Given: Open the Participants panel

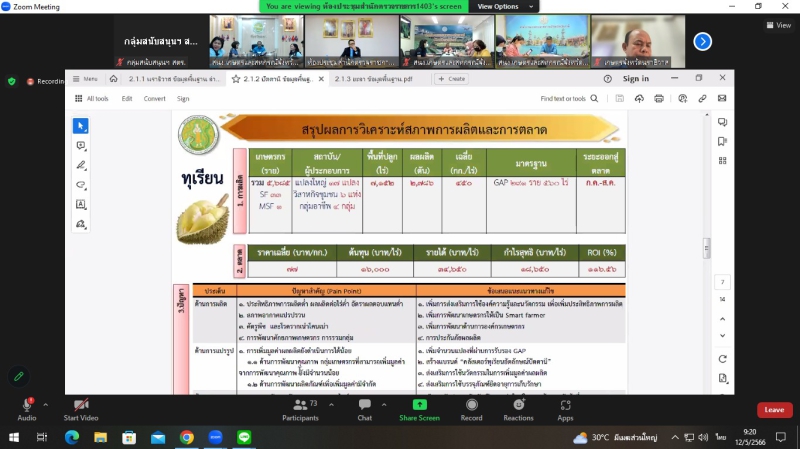Looking at the screenshot, I should coord(300,410).
